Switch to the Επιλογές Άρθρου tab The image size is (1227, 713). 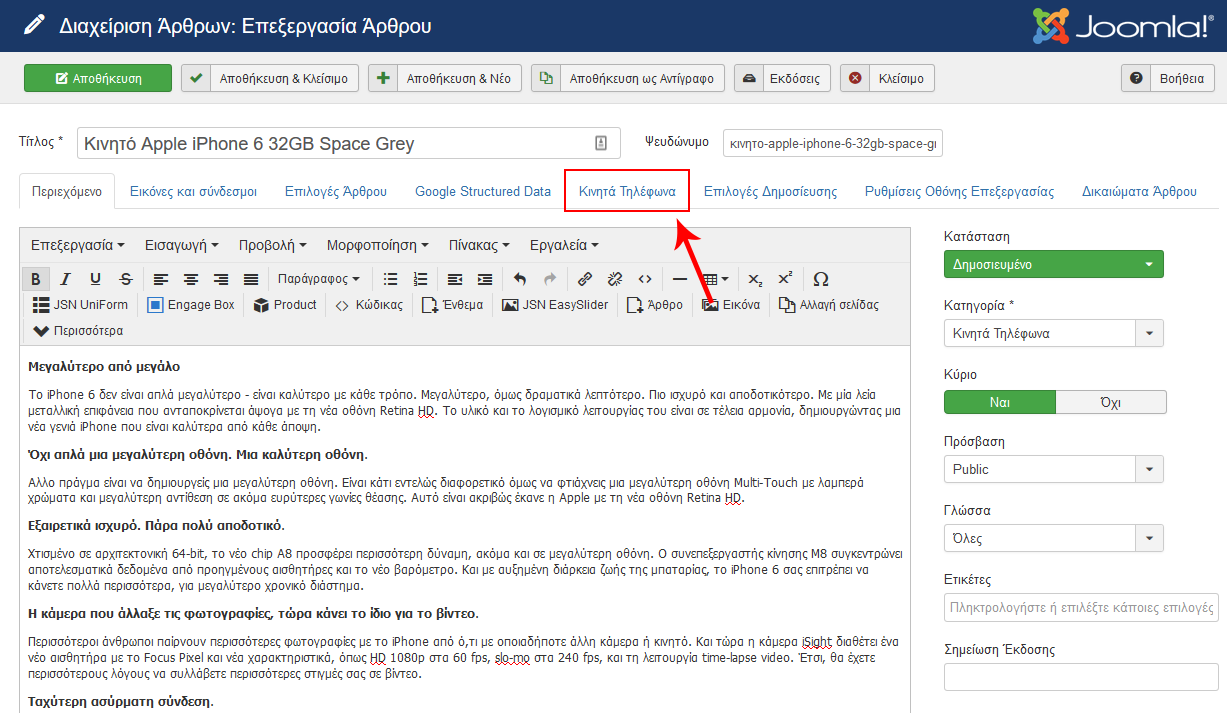tap(336, 192)
